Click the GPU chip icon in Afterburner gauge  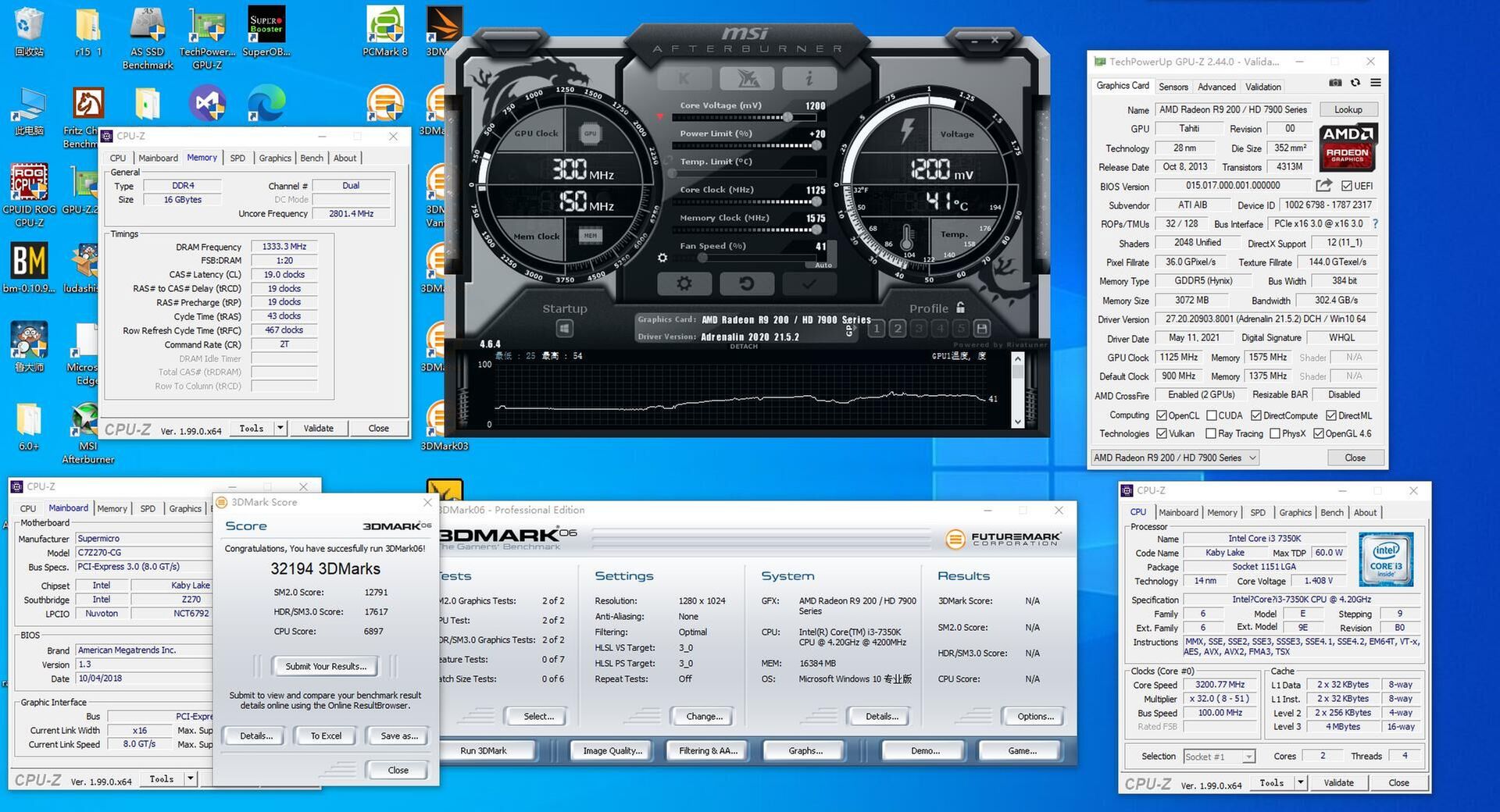pyautogui.click(x=590, y=134)
